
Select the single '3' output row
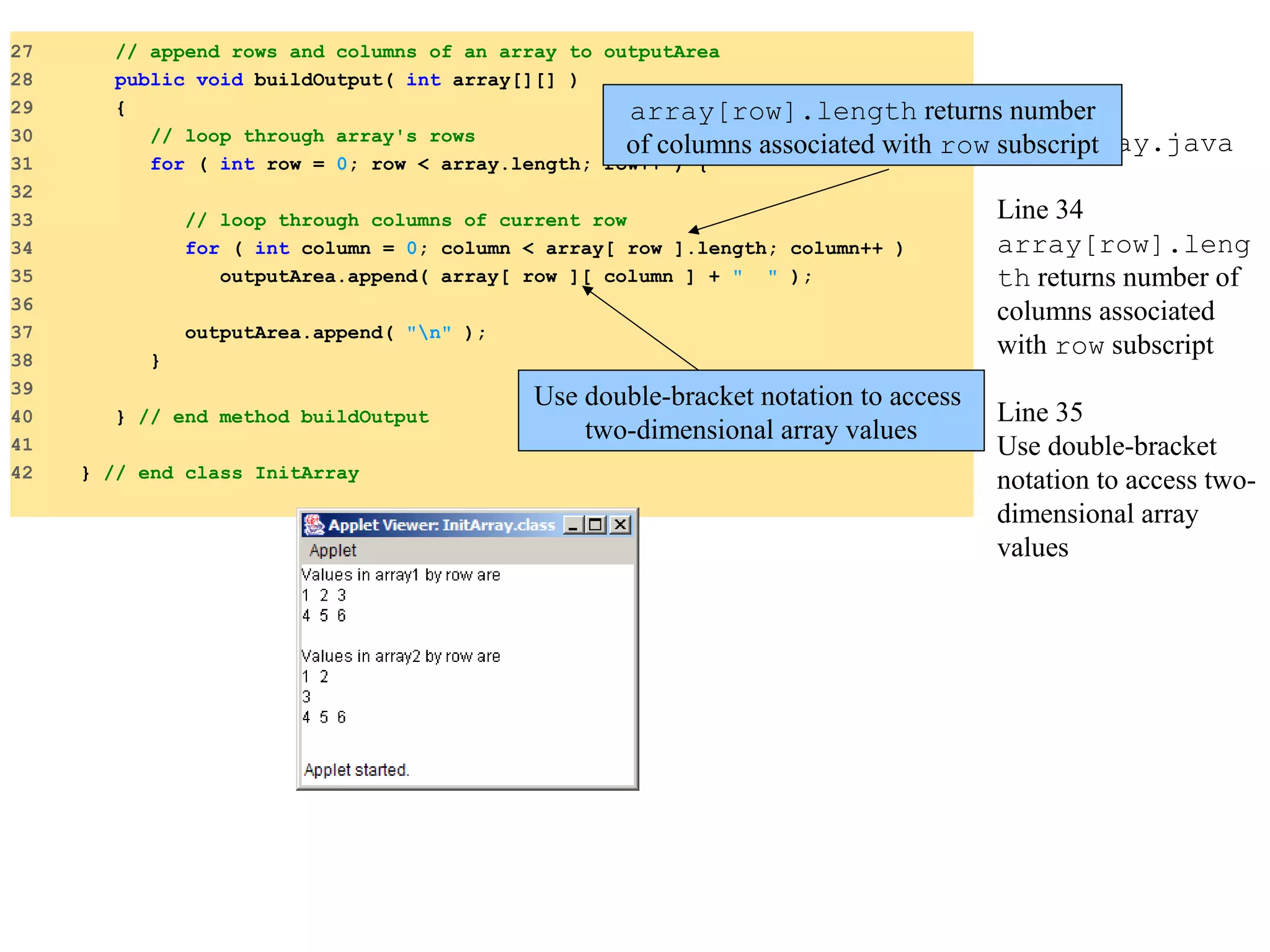306,697
